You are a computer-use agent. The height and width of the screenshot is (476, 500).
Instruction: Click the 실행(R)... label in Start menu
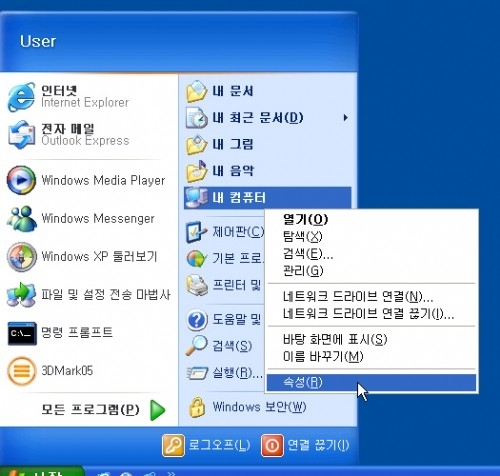[x=237, y=373]
